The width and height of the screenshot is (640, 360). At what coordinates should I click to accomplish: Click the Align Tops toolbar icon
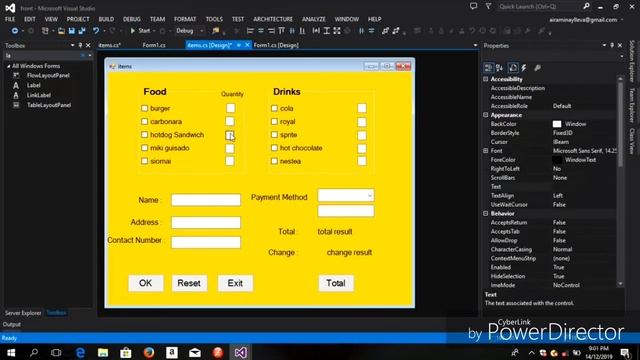tap(282, 31)
